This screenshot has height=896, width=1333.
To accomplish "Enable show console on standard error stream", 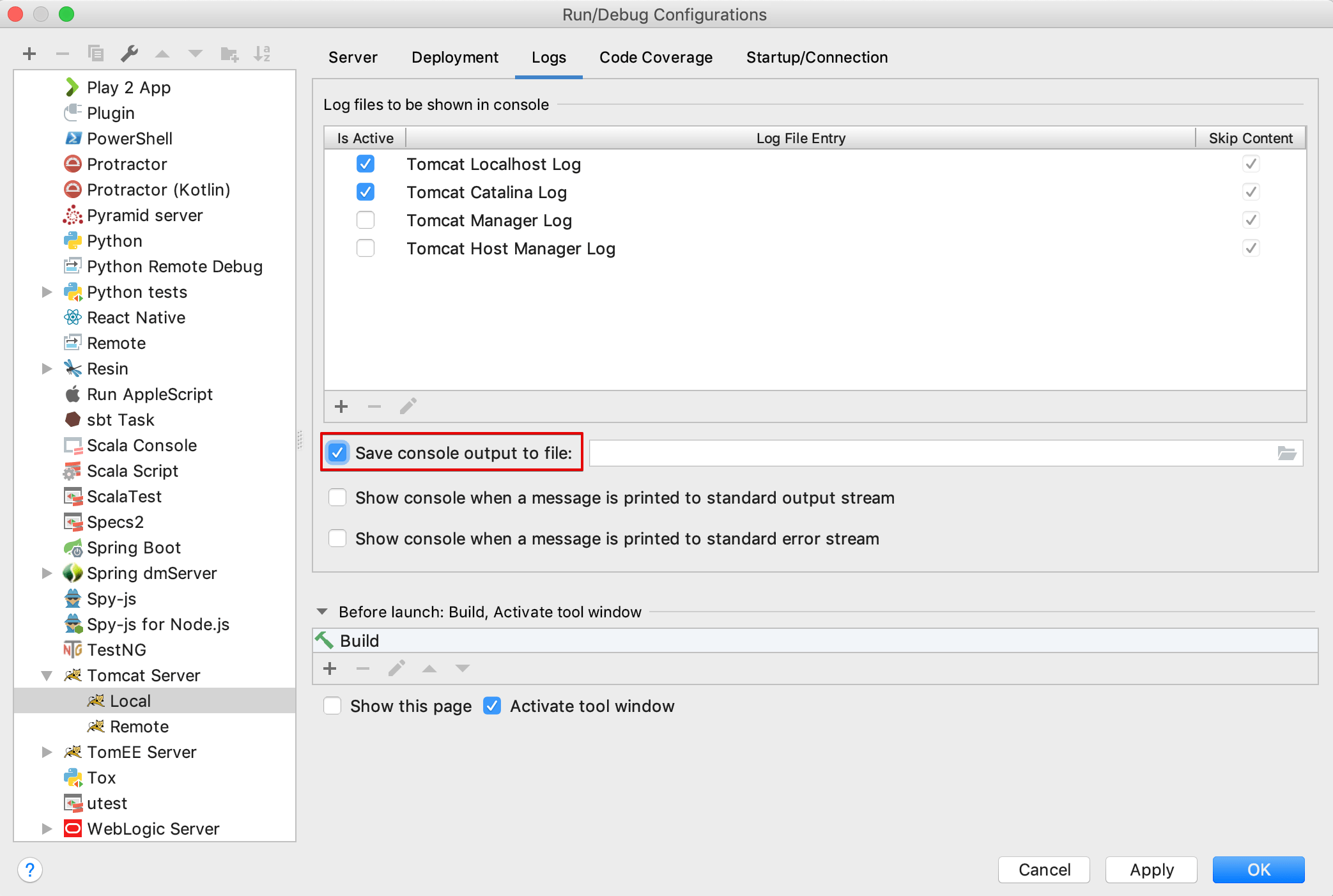I will point(337,539).
